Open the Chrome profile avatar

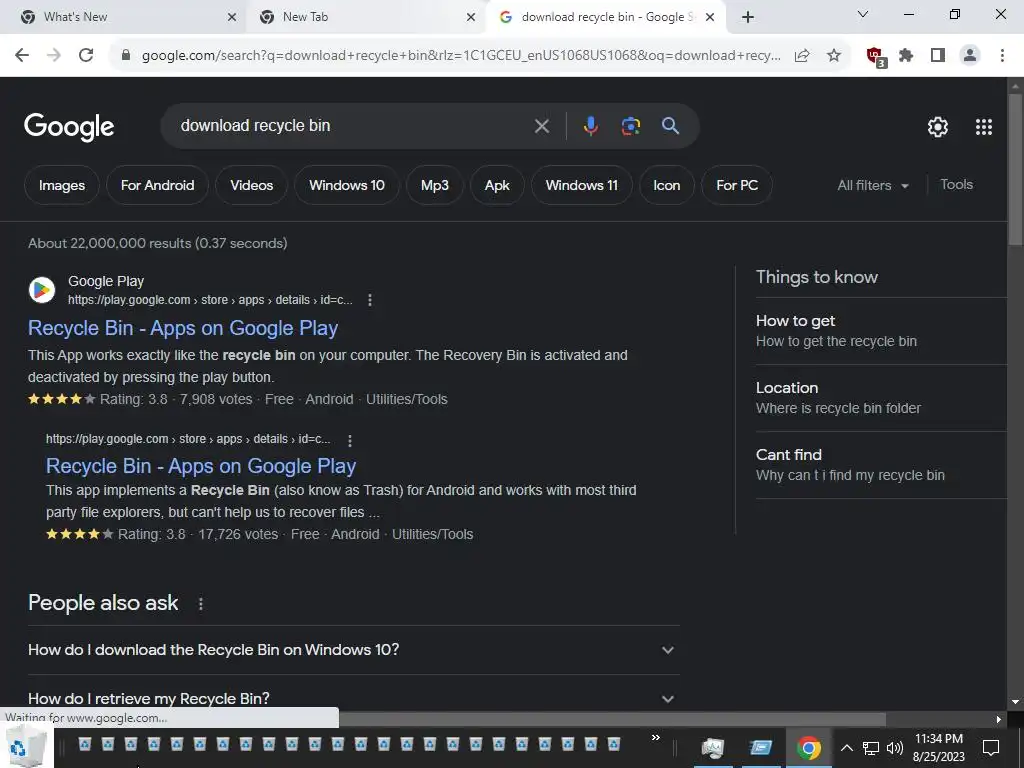(970, 56)
